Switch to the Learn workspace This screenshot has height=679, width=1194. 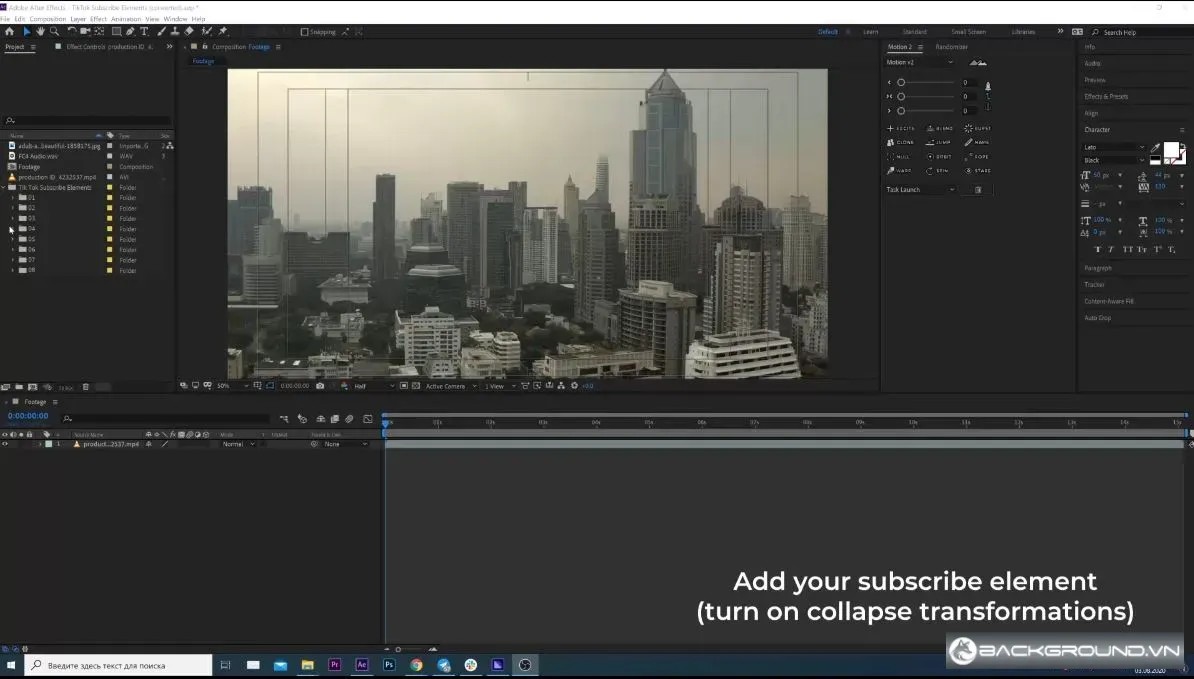coord(870,32)
